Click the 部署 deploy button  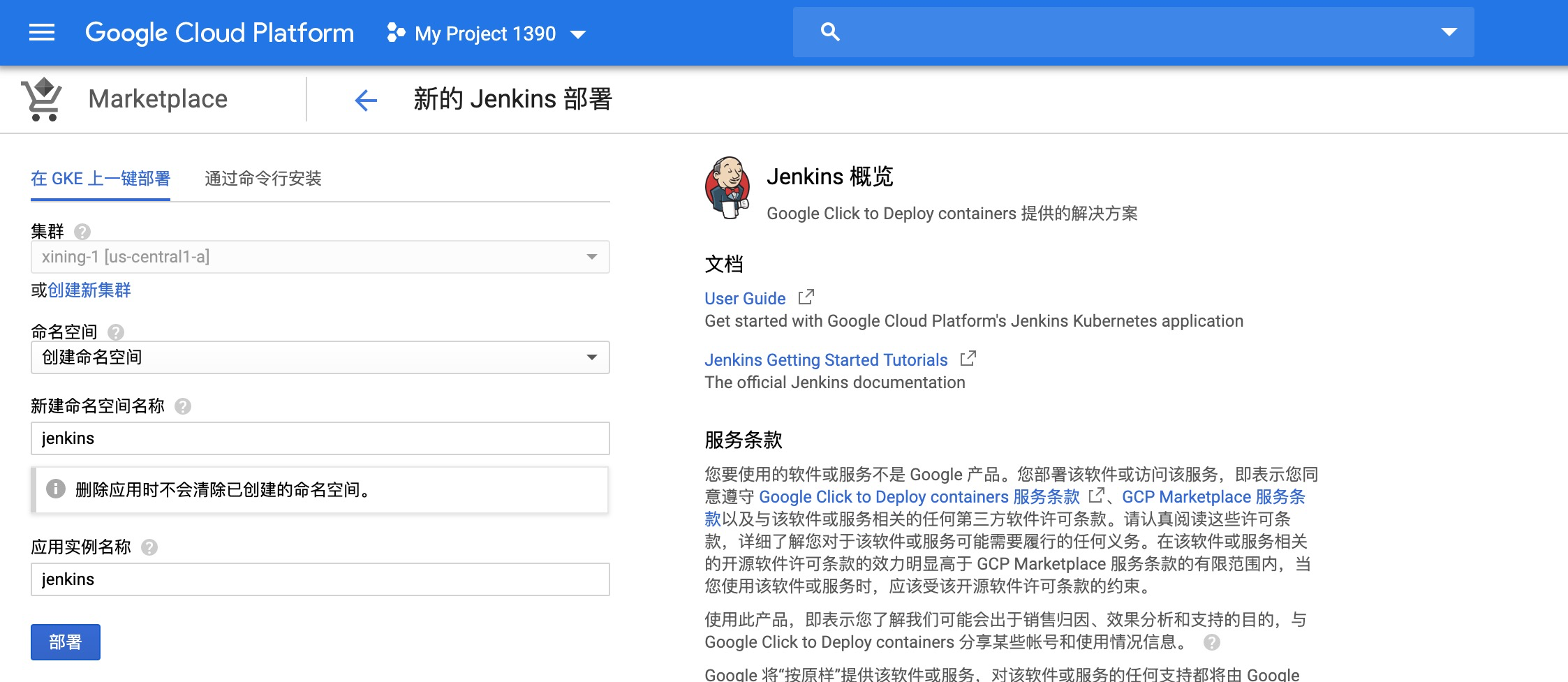pos(66,642)
